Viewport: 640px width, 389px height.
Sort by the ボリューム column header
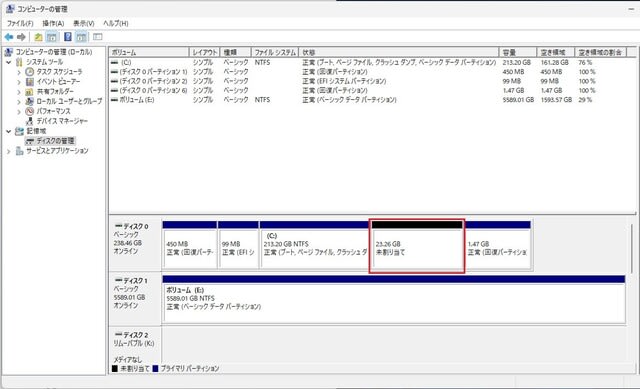[149, 52]
